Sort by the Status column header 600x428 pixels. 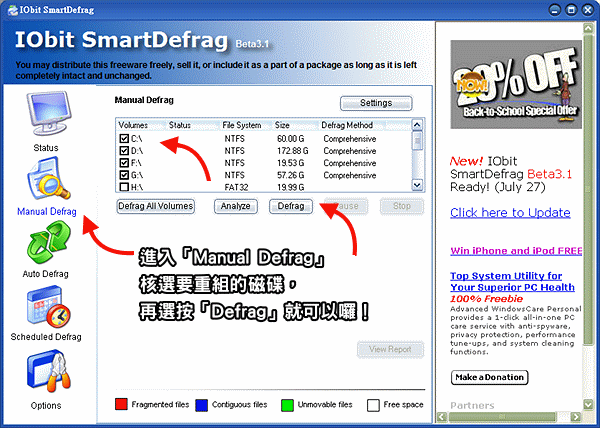coord(180,125)
